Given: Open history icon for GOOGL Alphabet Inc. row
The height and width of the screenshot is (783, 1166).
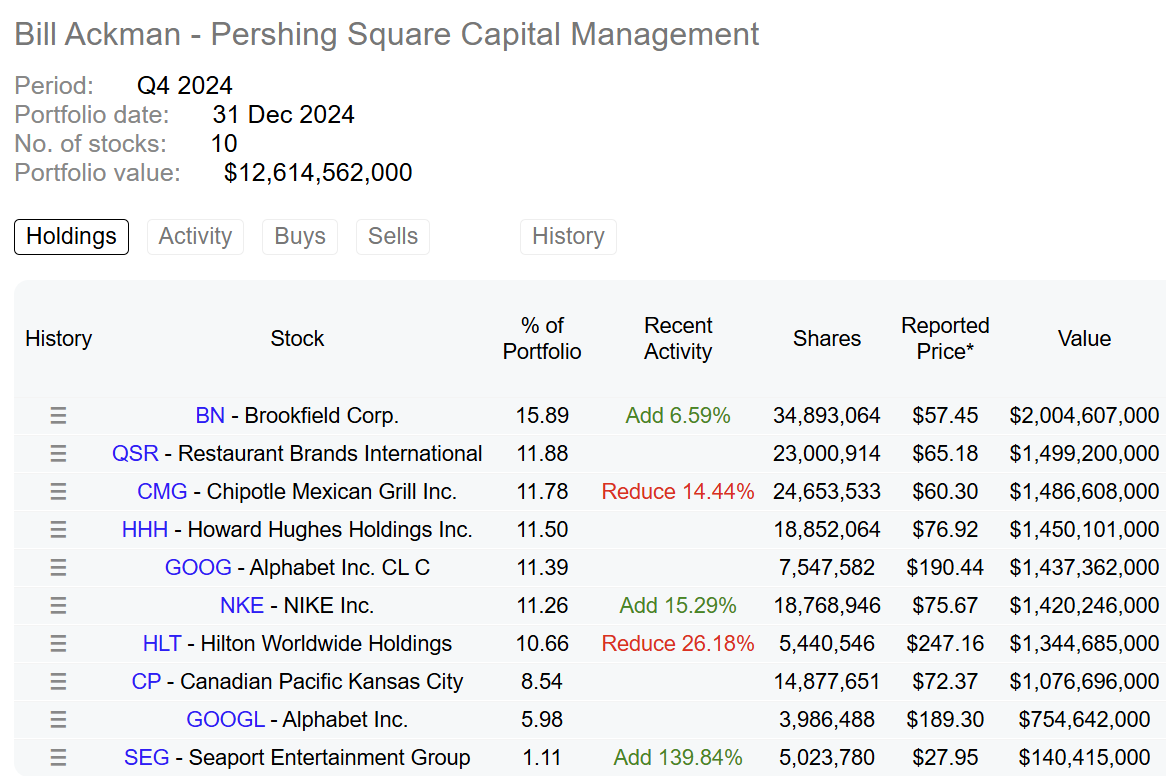Looking at the screenshot, I should coord(58,719).
